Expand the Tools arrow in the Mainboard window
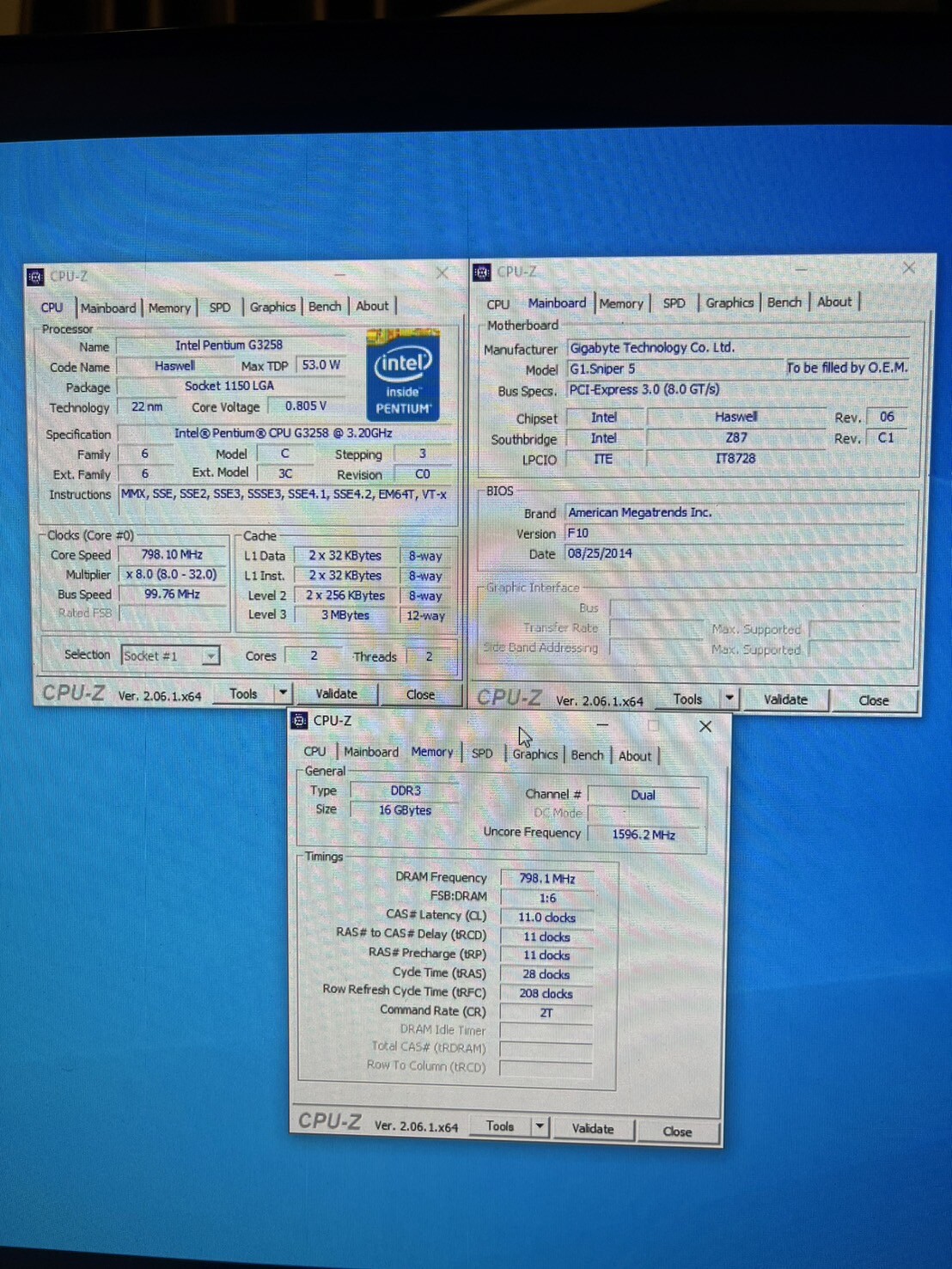952x1269 pixels. click(x=729, y=699)
